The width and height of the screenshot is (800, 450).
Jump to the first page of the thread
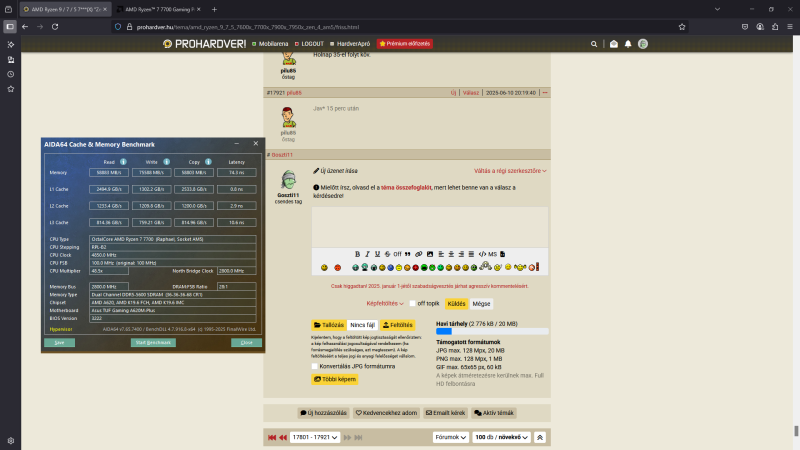pyautogui.click(x=272, y=437)
